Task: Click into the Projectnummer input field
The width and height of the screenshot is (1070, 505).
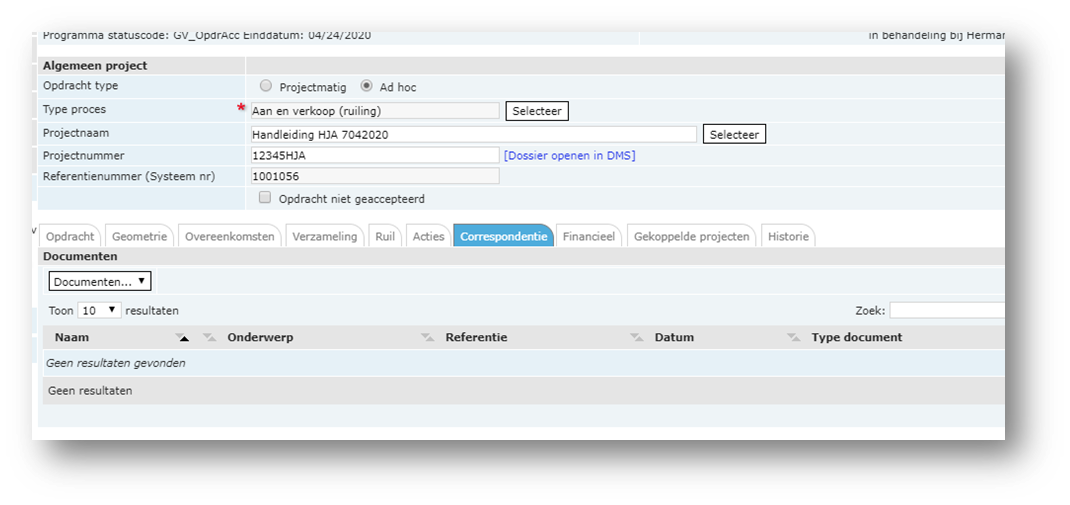Action: click(x=374, y=155)
